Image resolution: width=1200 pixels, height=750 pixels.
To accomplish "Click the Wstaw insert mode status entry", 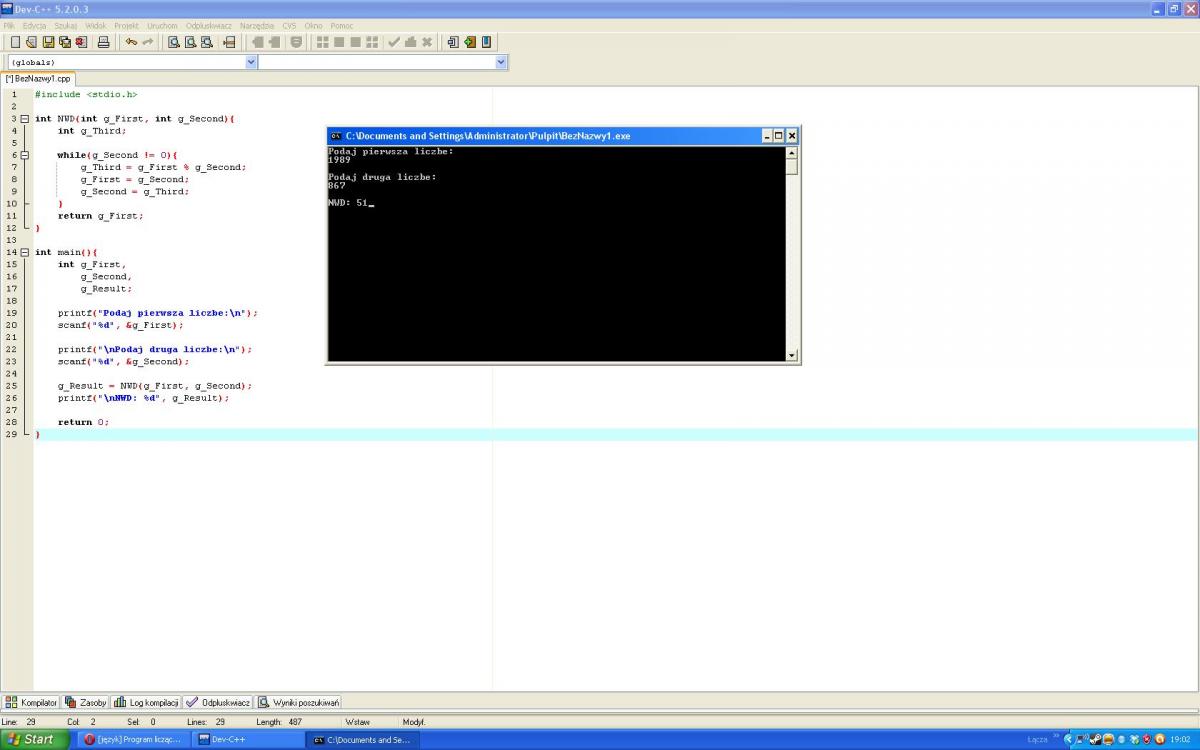I will [357, 722].
